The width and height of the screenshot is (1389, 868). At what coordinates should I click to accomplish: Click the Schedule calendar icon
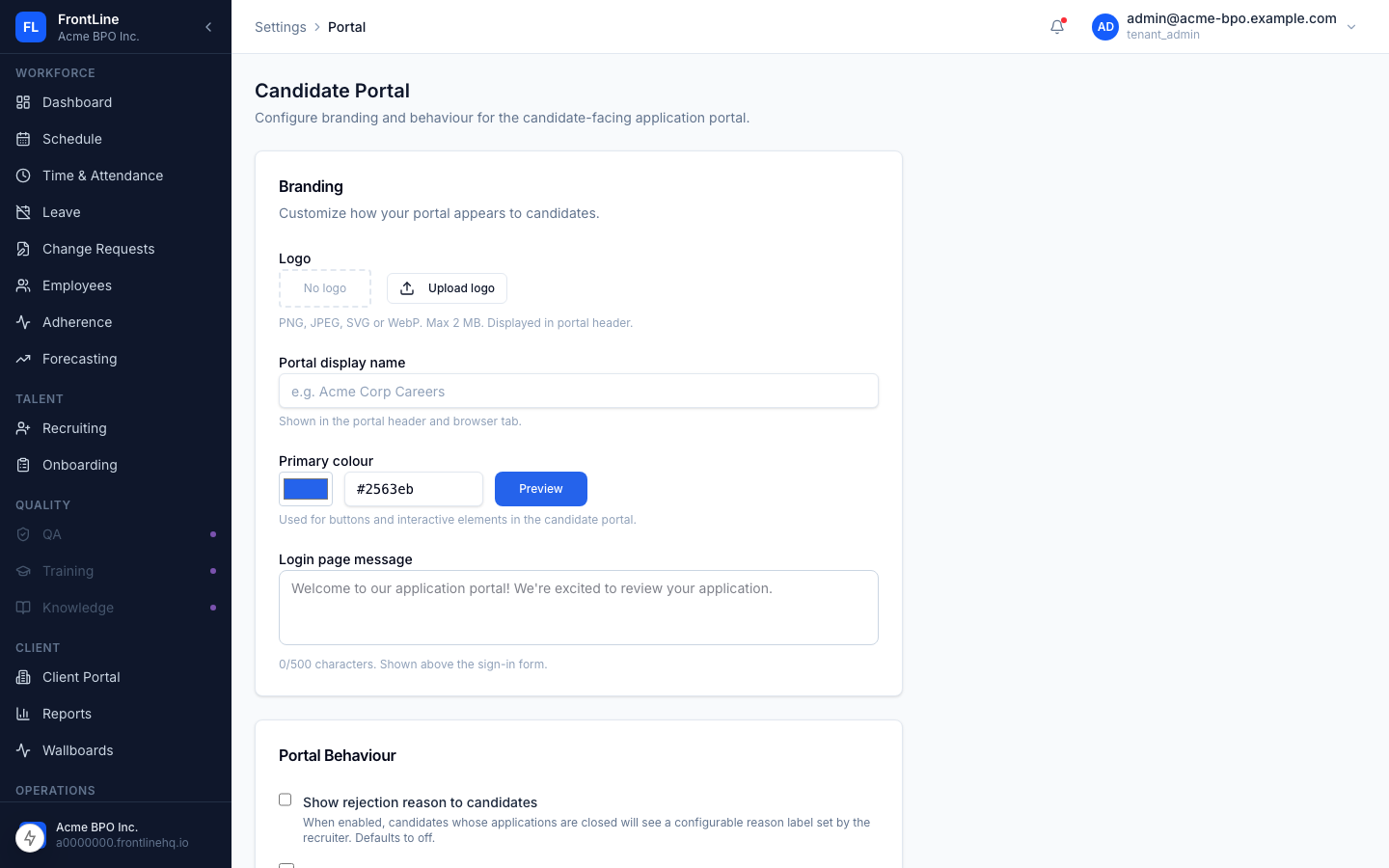[23, 139]
